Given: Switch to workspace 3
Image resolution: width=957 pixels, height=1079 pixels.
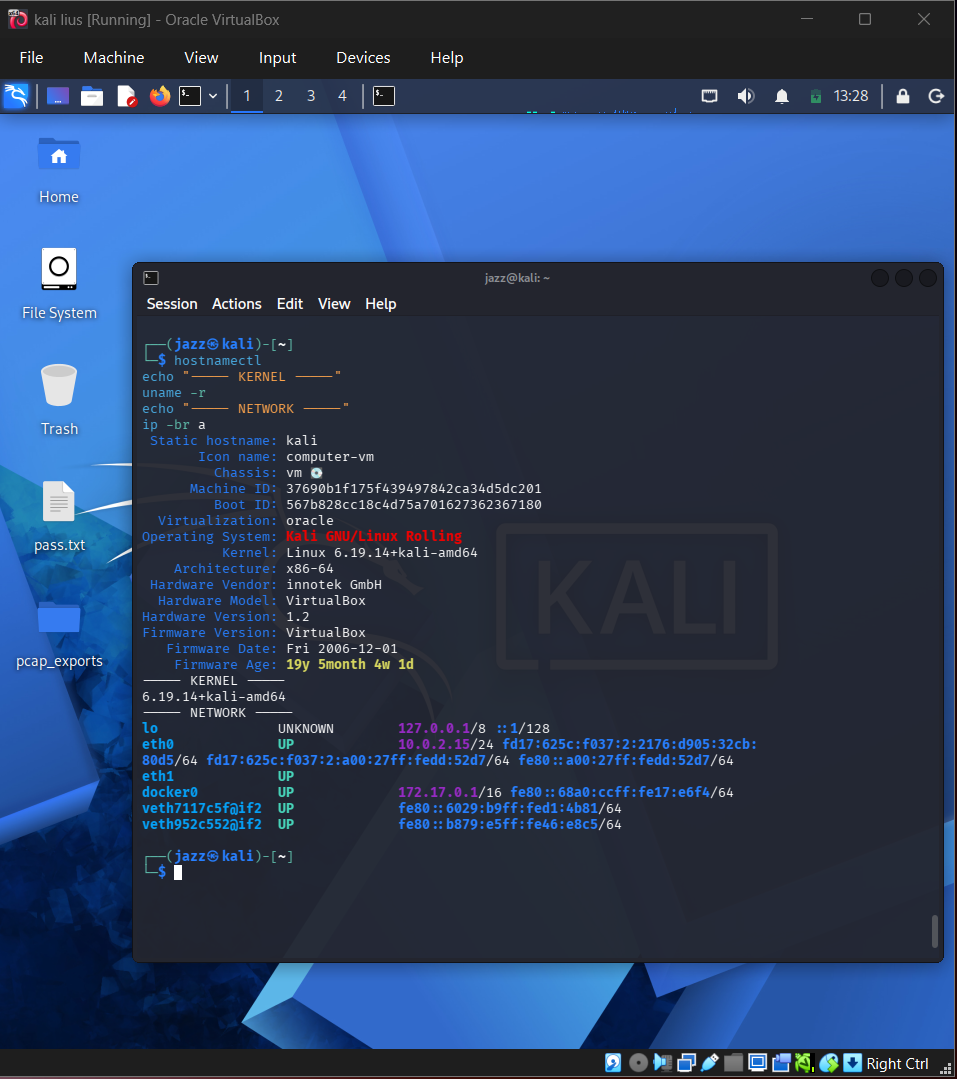Looking at the screenshot, I should coord(311,96).
